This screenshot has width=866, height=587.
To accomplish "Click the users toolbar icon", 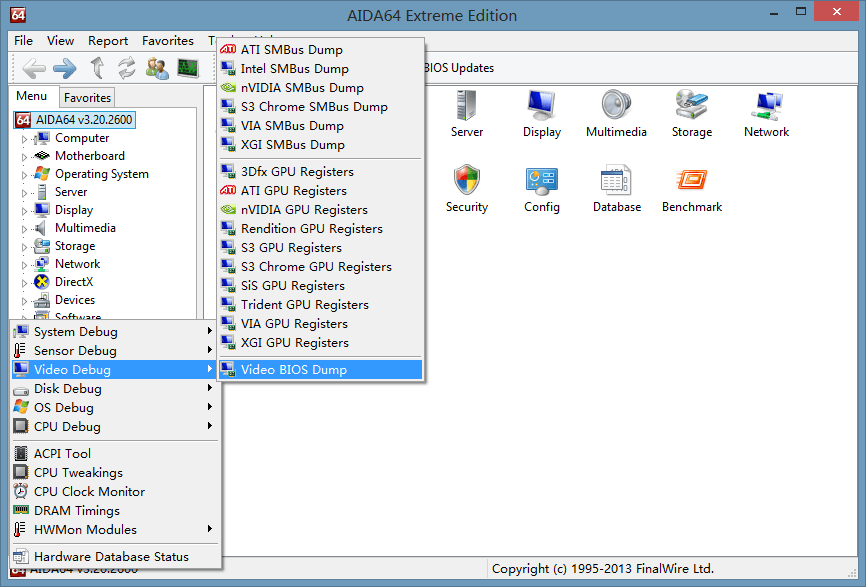I will [157, 68].
